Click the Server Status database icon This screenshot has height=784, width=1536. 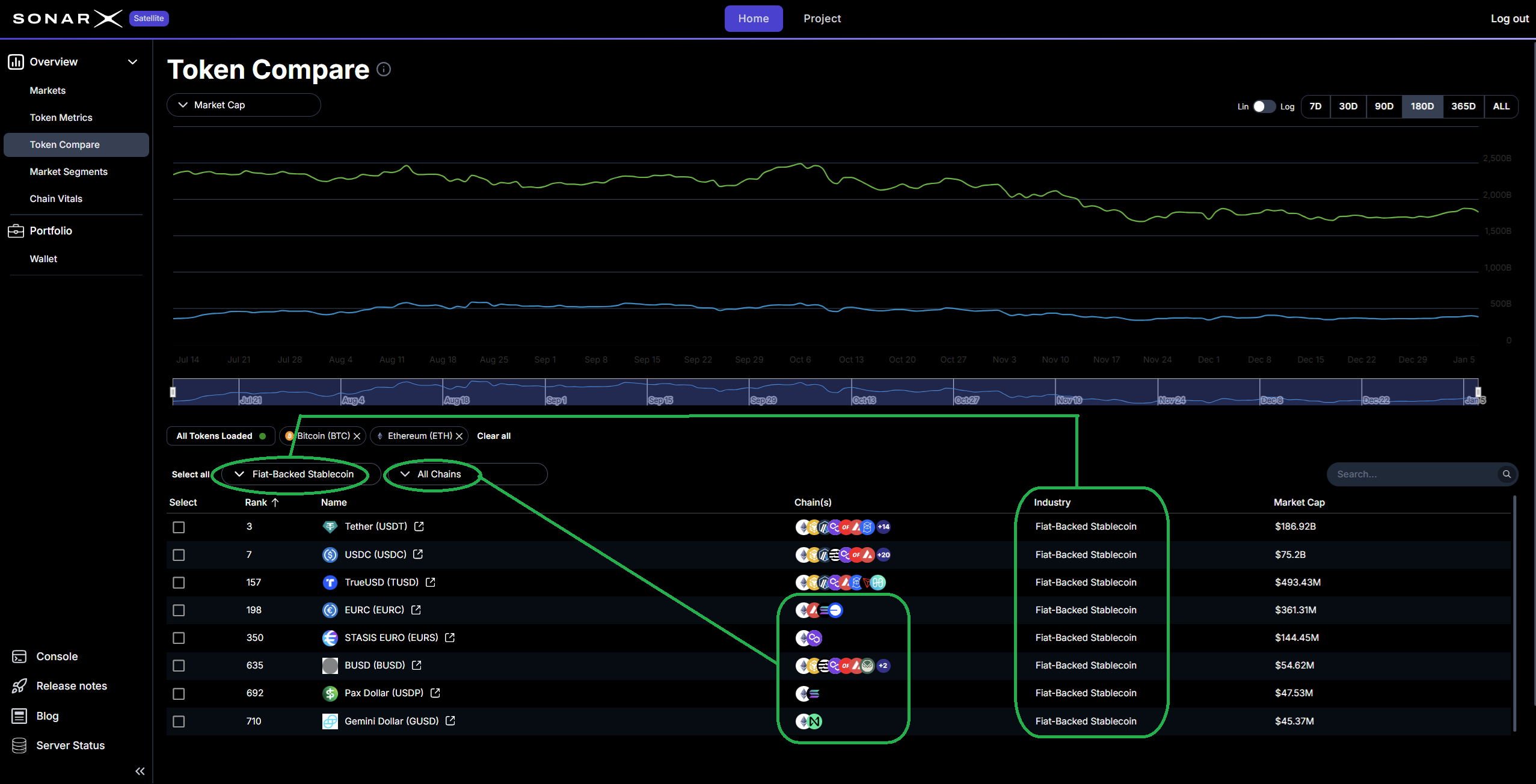20,745
